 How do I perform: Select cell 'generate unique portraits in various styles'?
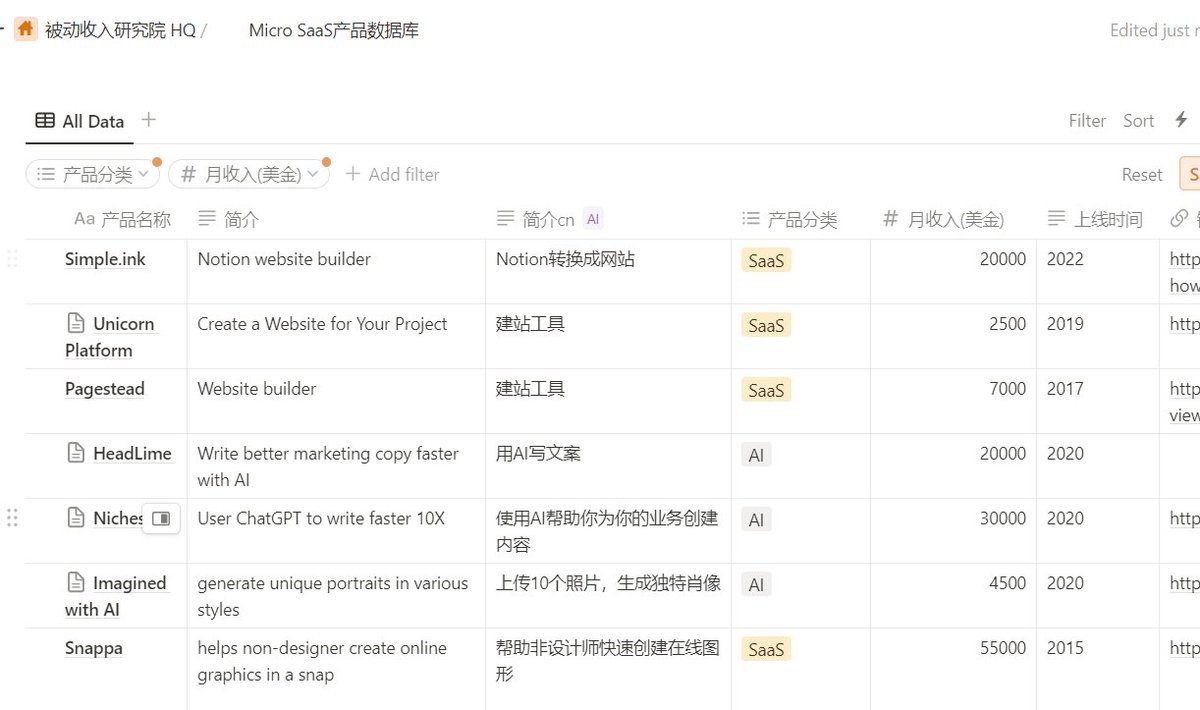pyautogui.click(x=336, y=596)
